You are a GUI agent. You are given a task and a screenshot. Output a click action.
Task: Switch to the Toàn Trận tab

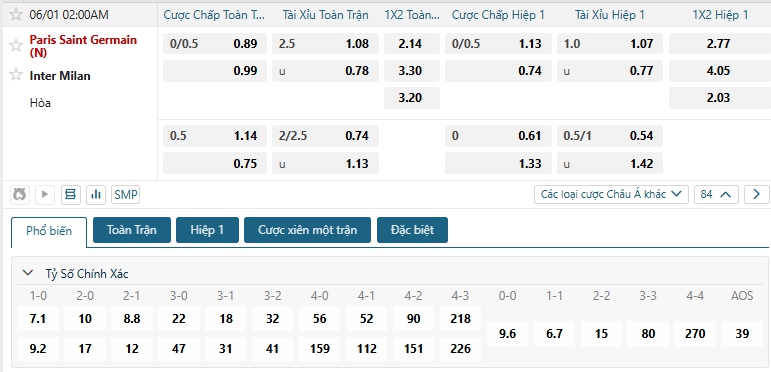[132, 230]
